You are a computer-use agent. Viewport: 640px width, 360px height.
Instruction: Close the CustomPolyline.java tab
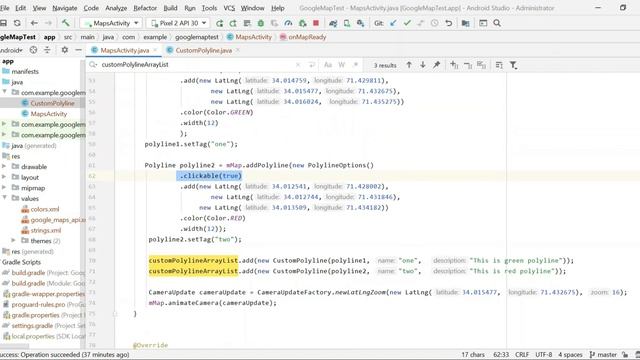click(238, 50)
